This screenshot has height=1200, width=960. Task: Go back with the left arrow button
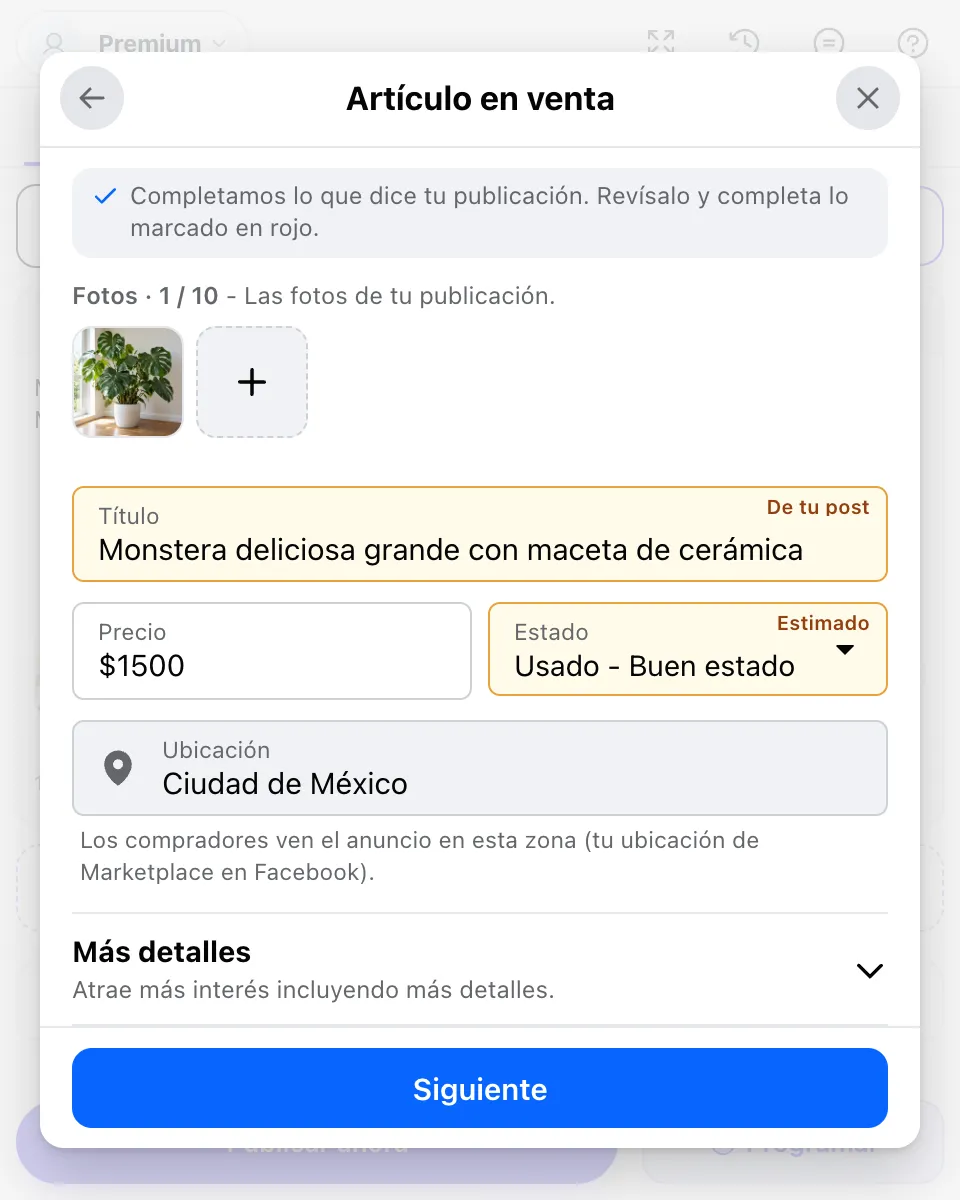pyautogui.click(x=92, y=98)
